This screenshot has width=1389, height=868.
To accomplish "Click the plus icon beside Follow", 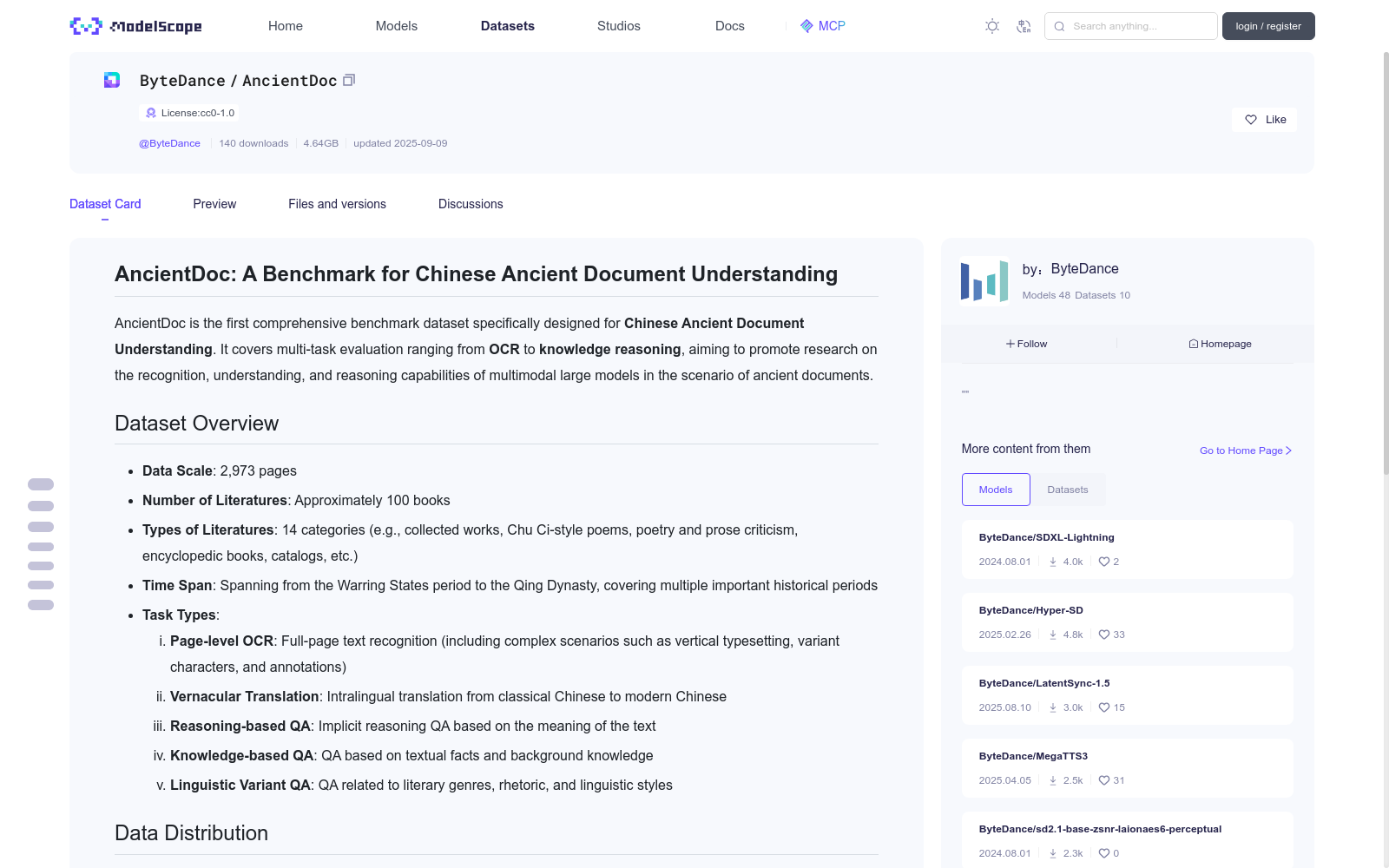I will 1010,344.
